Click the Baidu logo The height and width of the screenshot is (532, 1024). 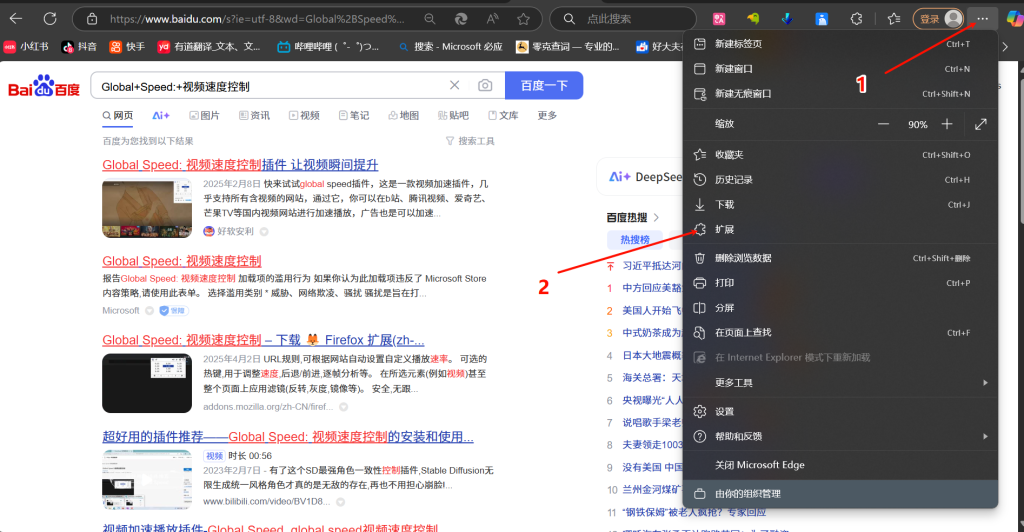click(44, 86)
